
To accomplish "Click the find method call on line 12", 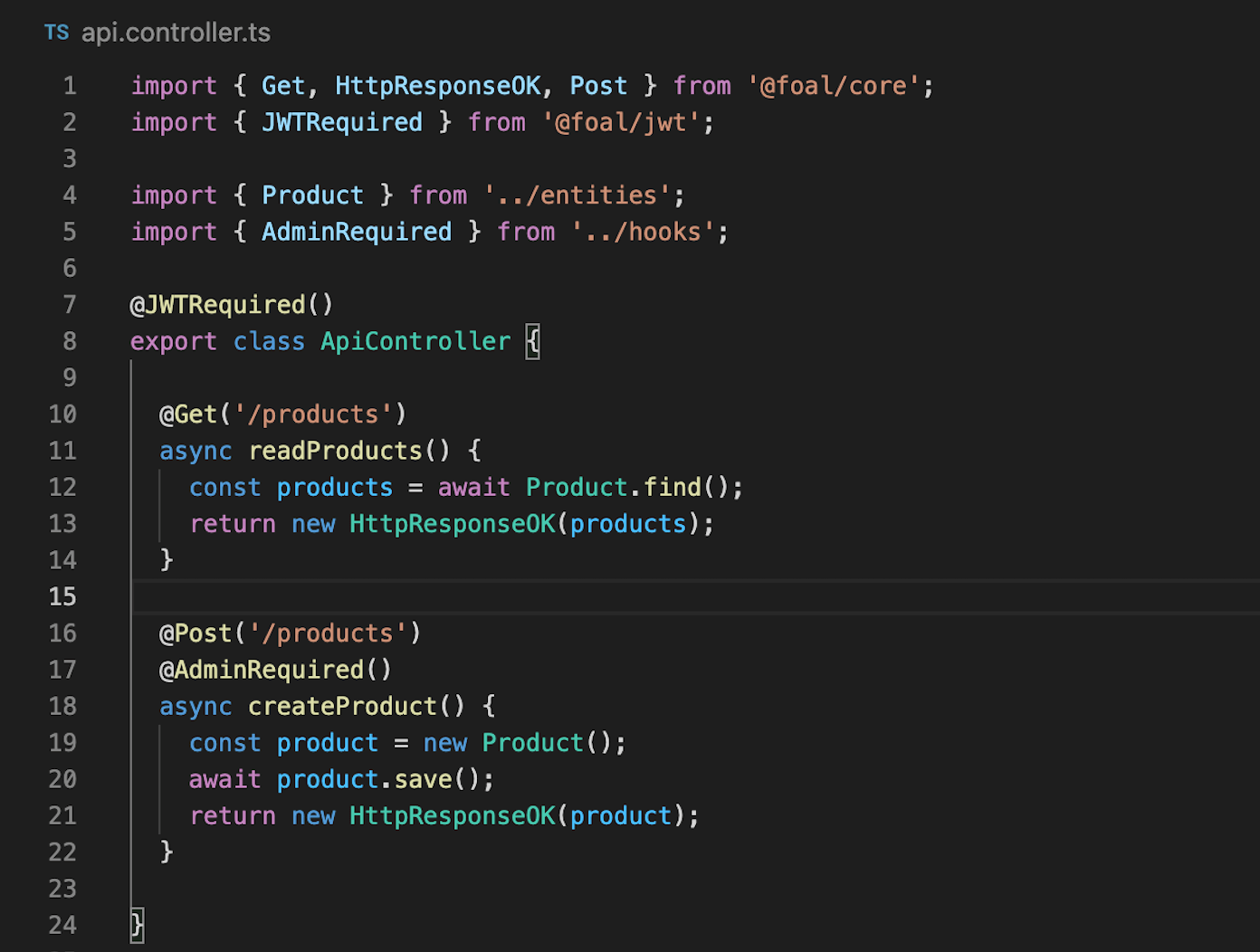I will (673, 488).
